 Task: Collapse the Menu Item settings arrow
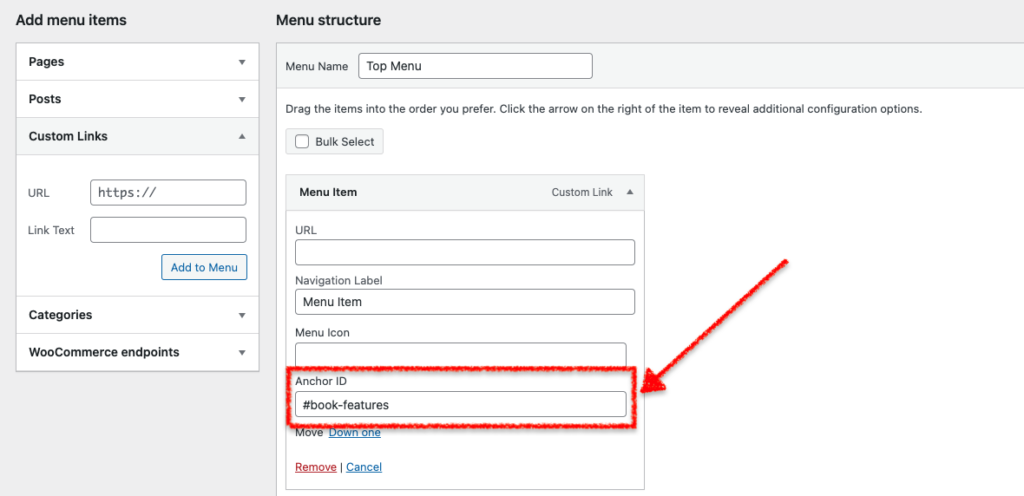[630, 192]
